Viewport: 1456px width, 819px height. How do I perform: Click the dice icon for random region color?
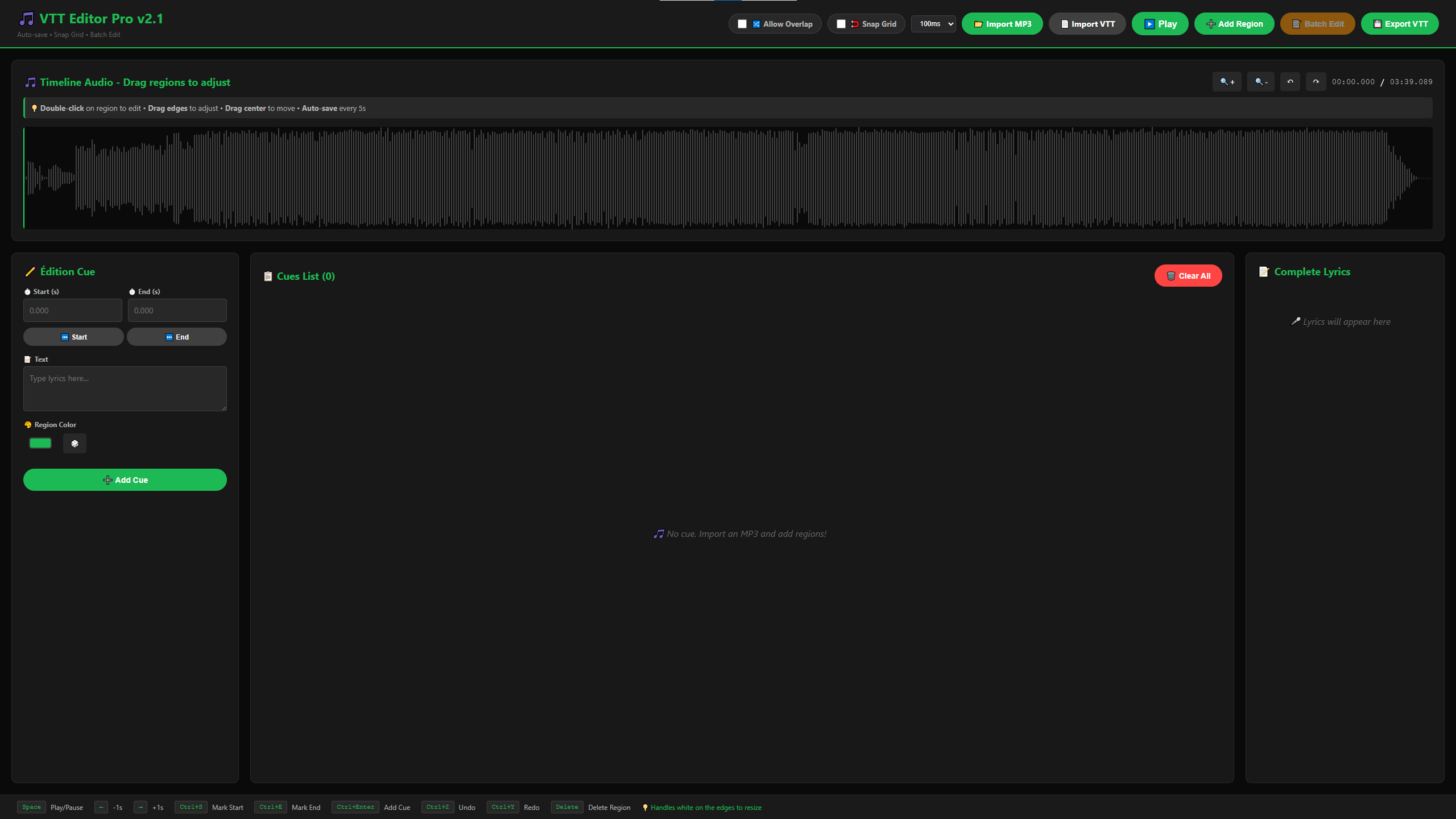[x=75, y=443]
